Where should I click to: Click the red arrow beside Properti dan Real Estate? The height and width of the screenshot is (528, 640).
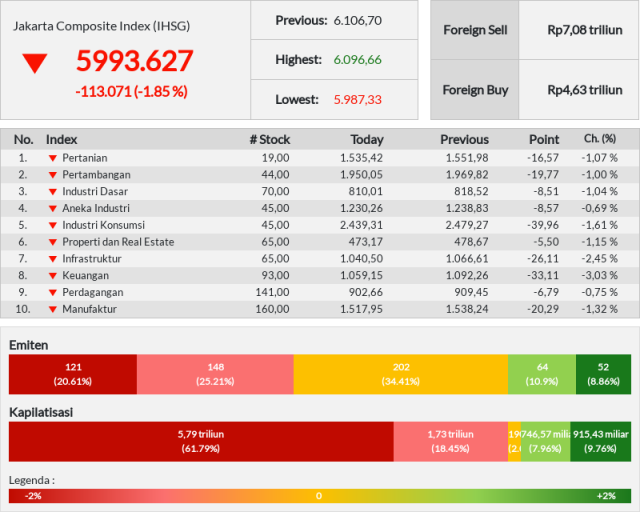coord(53,242)
